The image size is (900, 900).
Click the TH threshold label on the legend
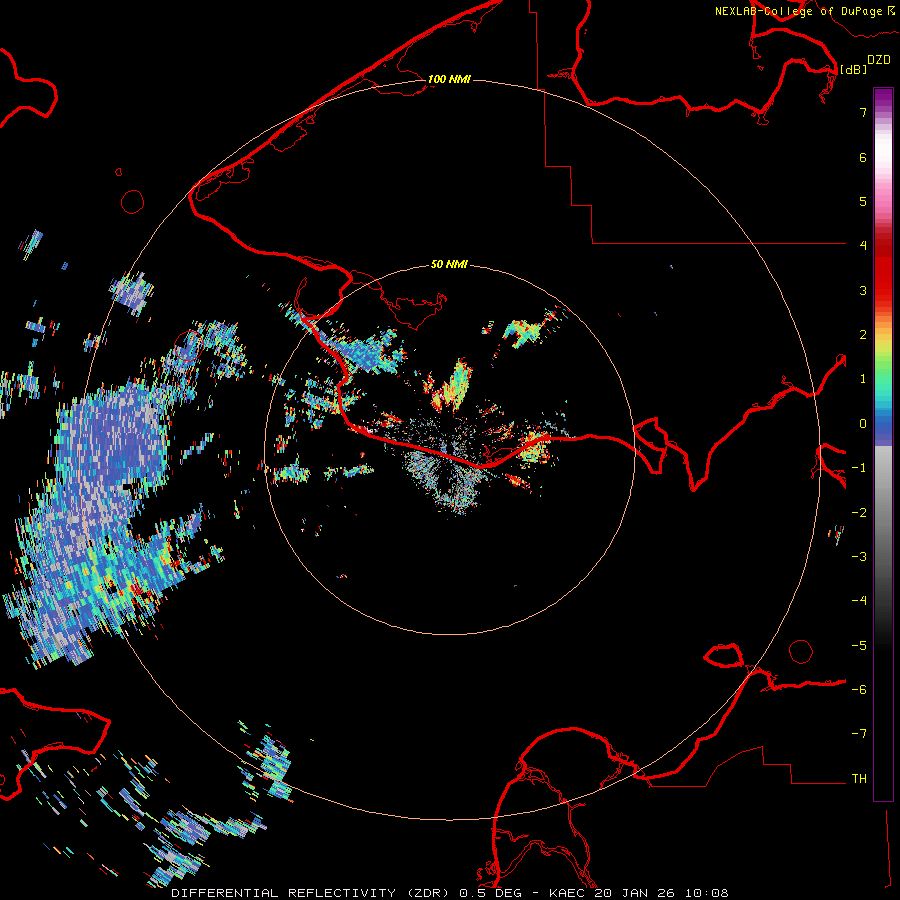click(859, 779)
